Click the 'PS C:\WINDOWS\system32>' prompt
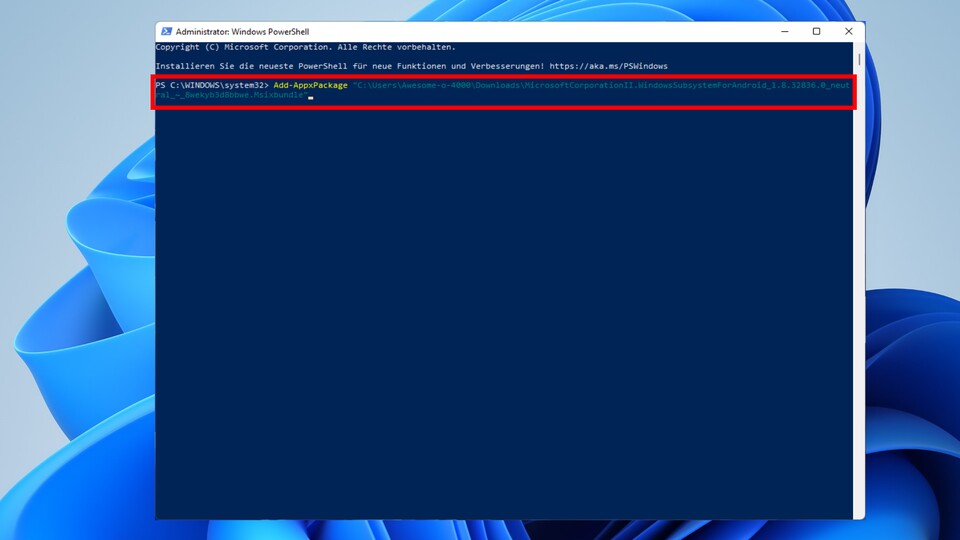 pyautogui.click(x=212, y=85)
